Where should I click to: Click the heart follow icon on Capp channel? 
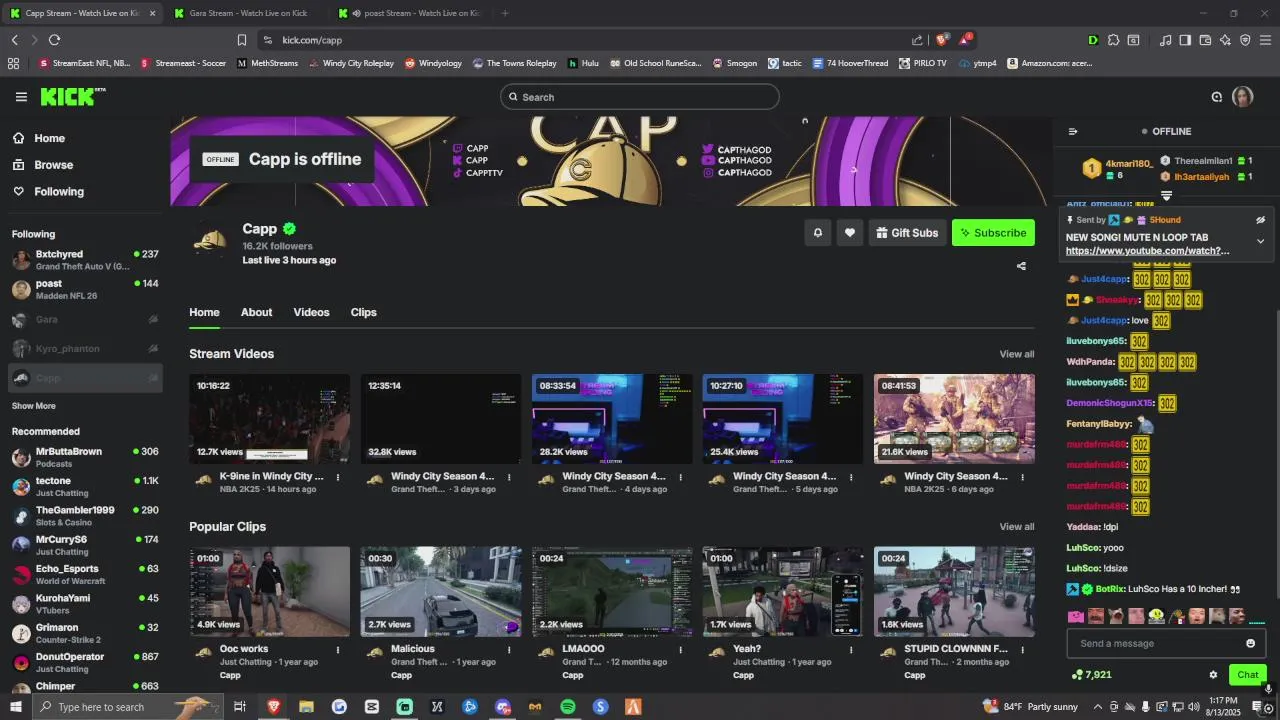point(850,233)
